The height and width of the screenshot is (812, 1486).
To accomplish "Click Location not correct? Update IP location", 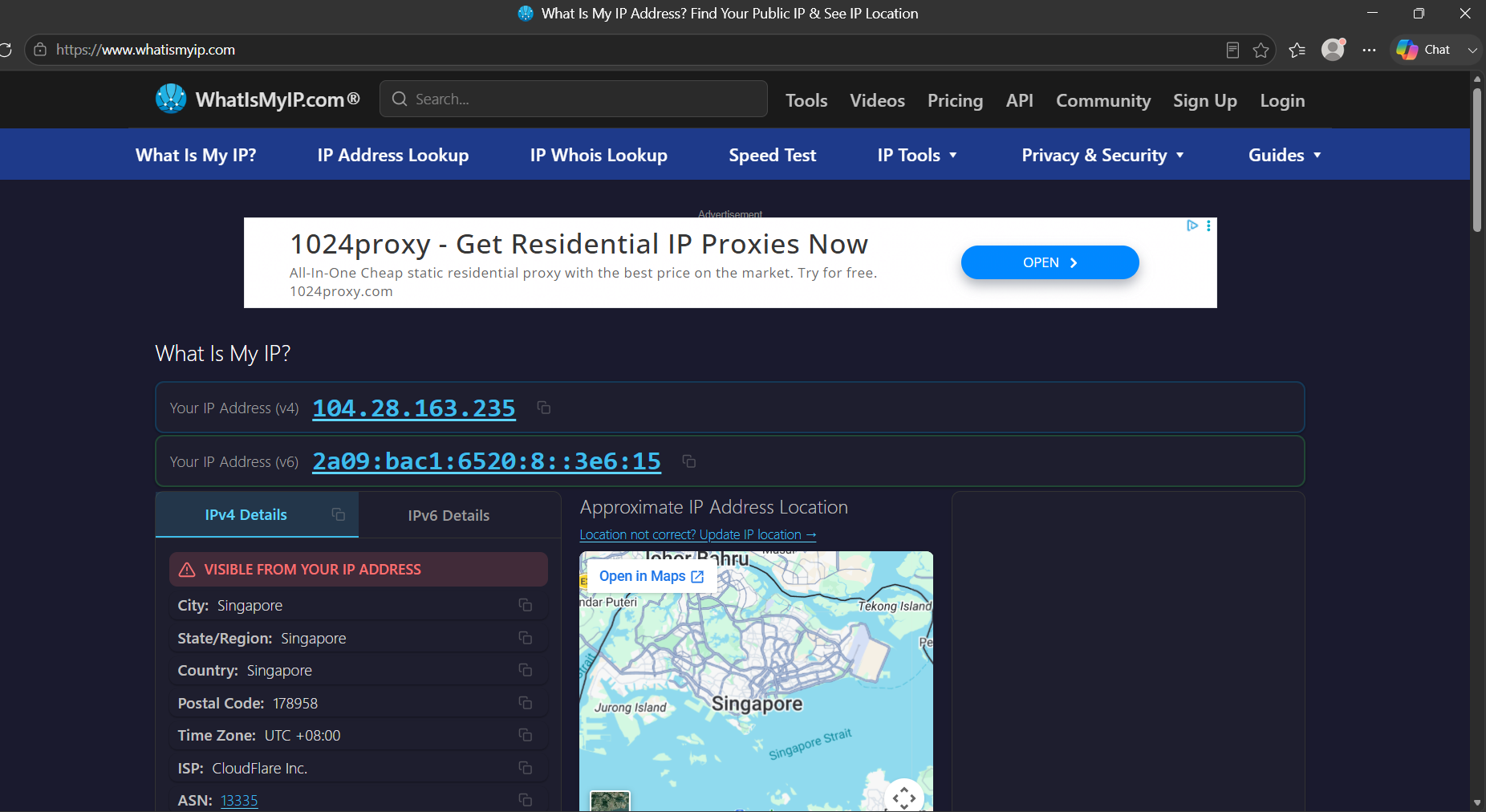I will (x=698, y=534).
